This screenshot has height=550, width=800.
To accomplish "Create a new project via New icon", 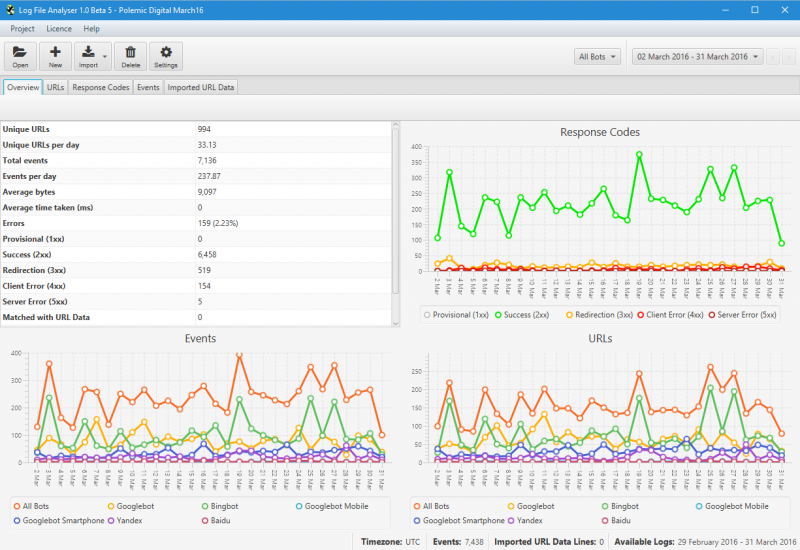I will point(55,56).
